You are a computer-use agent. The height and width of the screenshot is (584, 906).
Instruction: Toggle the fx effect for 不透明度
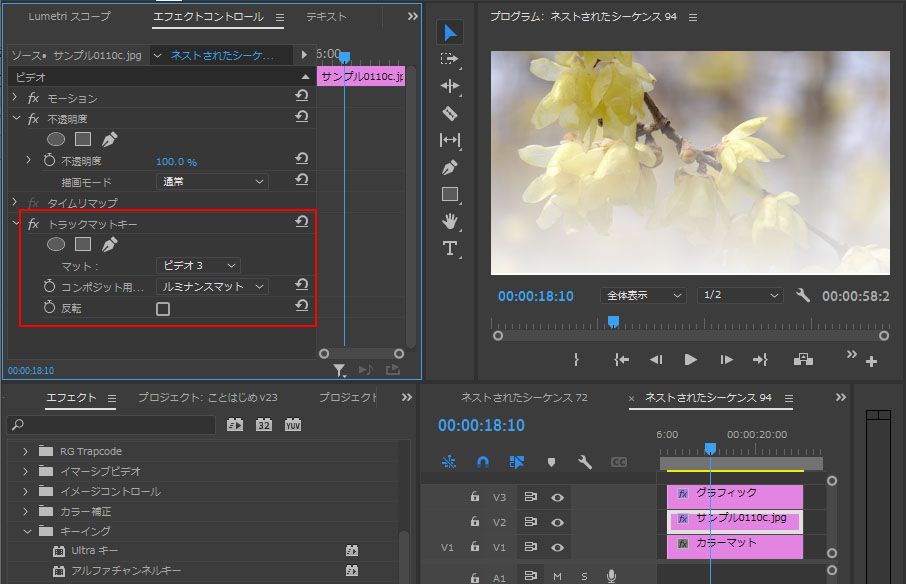click(x=33, y=117)
